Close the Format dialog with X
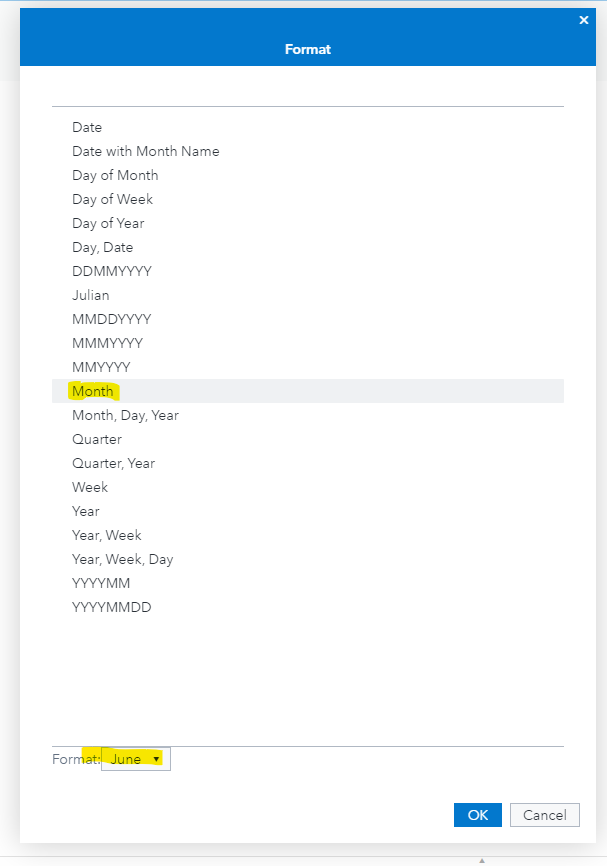 coord(584,20)
